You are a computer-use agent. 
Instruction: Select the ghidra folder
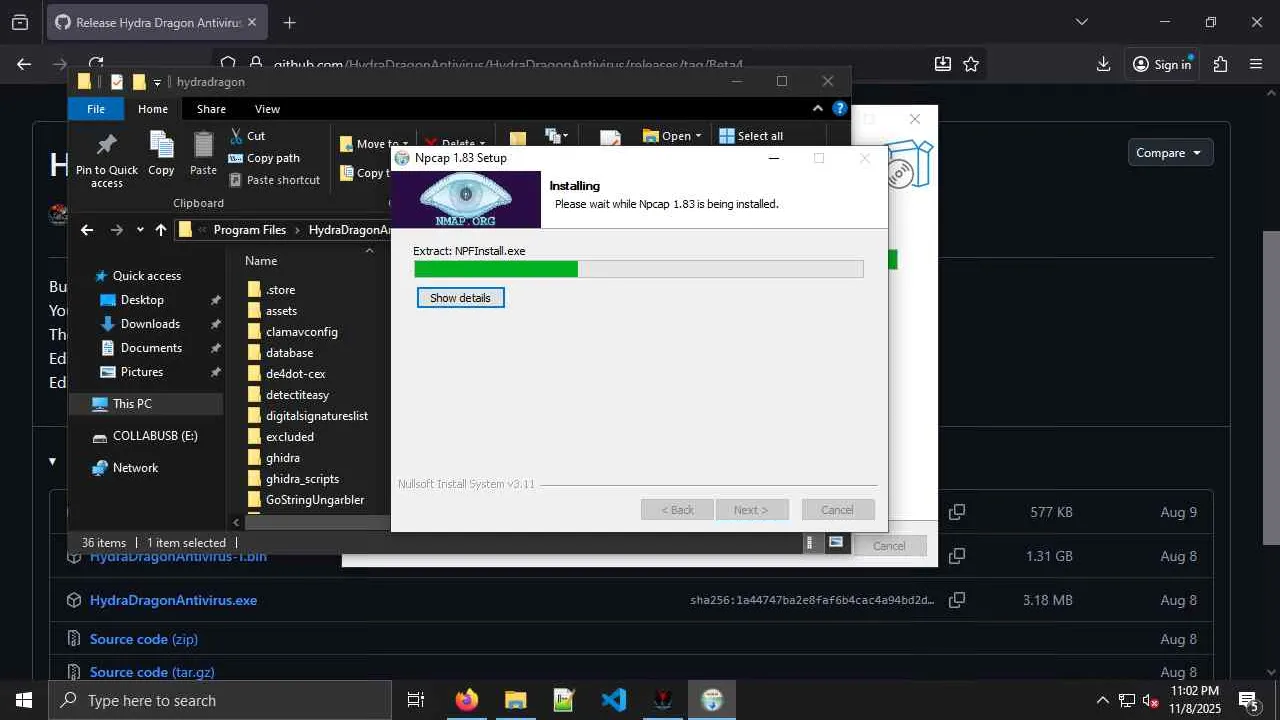coord(282,458)
